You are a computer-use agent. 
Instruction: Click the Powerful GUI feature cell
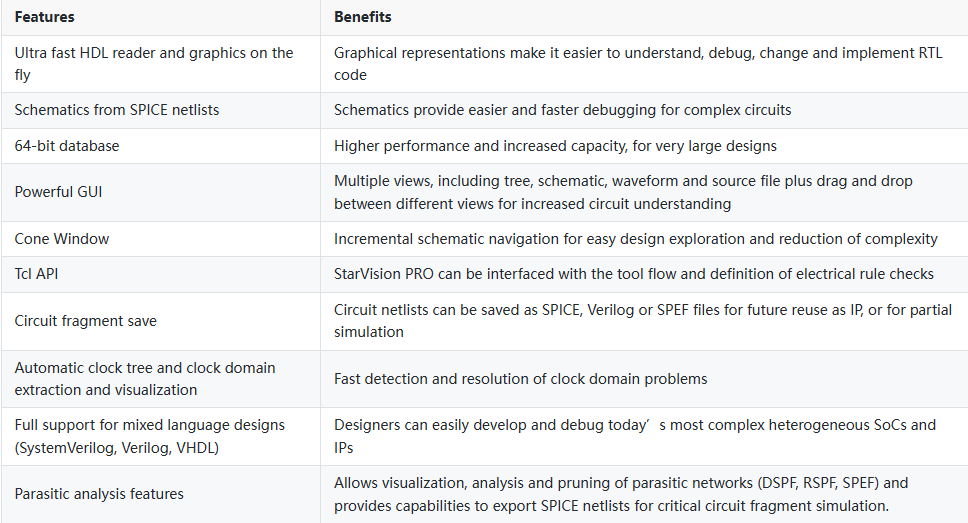coord(58,192)
